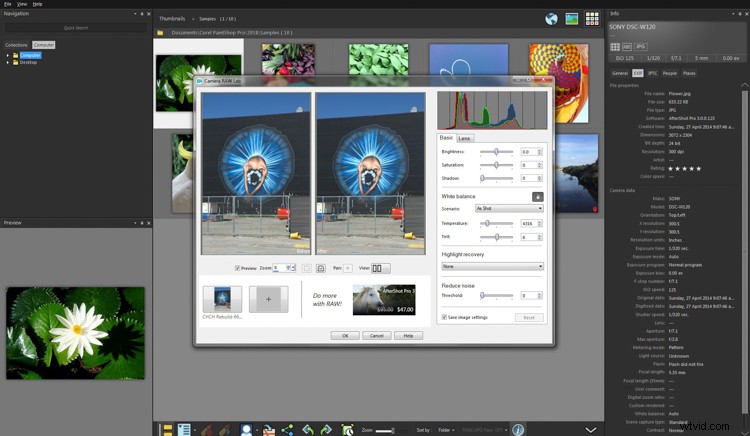750x436 pixels.
Task: Collapse File properties section chevron
Action: [x=744, y=85]
